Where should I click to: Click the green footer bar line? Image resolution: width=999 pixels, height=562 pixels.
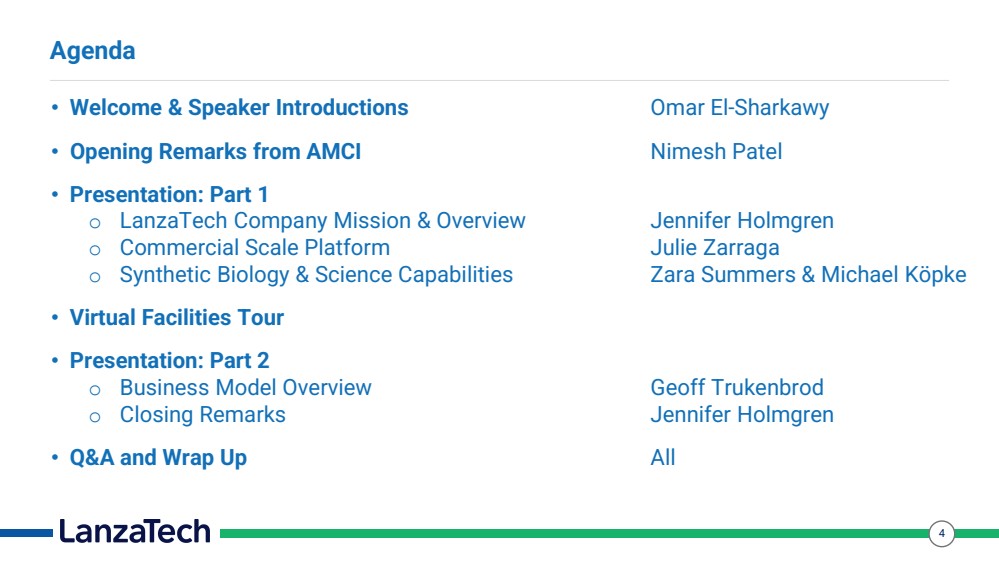pos(573,533)
